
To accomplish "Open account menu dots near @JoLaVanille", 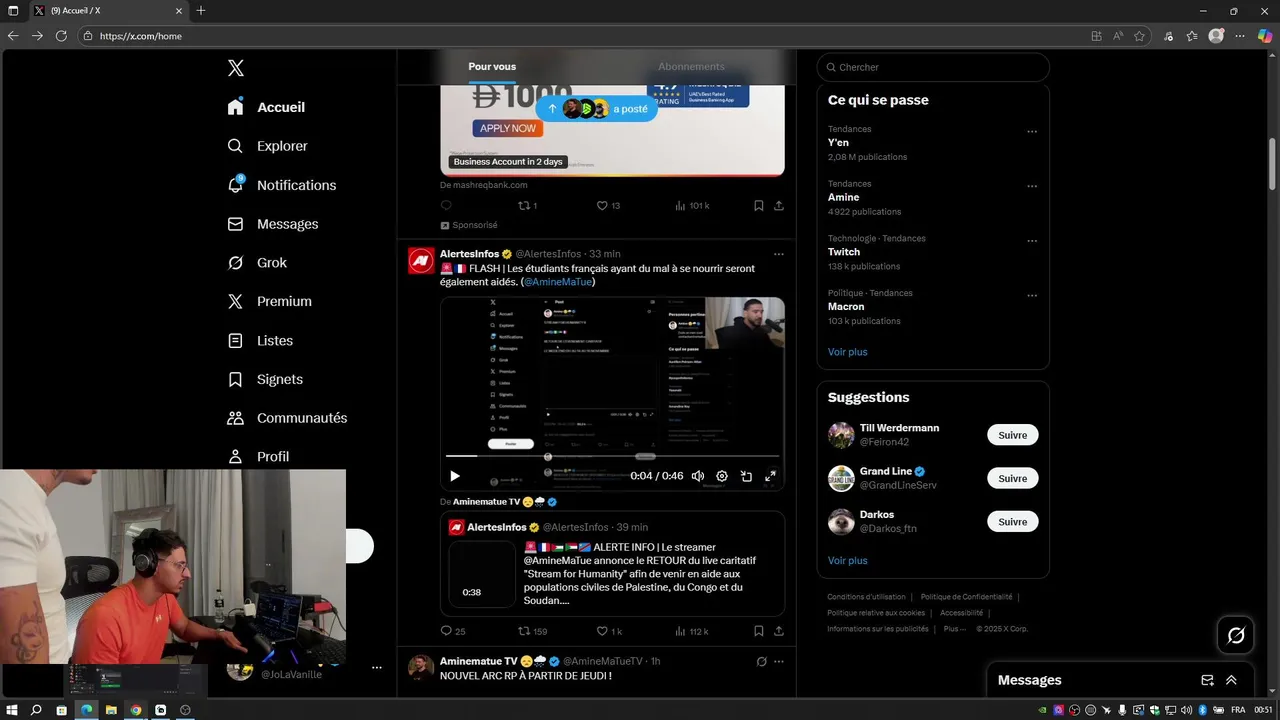I will (x=377, y=667).
